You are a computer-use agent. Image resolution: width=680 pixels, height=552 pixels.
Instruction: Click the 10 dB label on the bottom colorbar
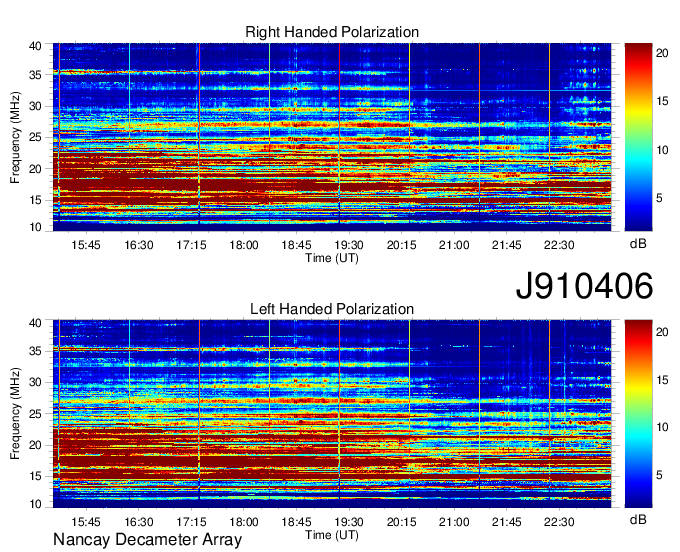point(662,427)
